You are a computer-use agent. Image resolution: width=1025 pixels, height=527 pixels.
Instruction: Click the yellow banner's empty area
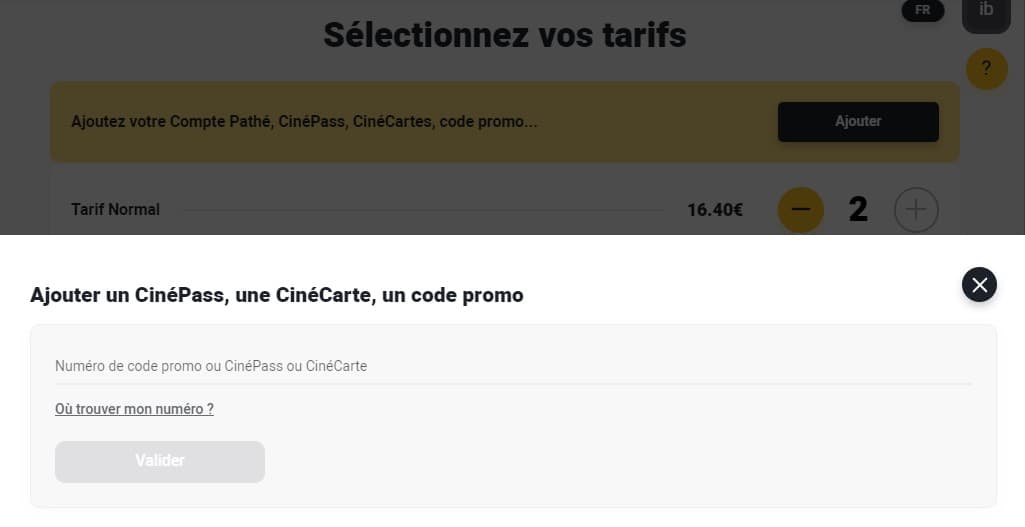pyautogui.click(x=650, y=122)
